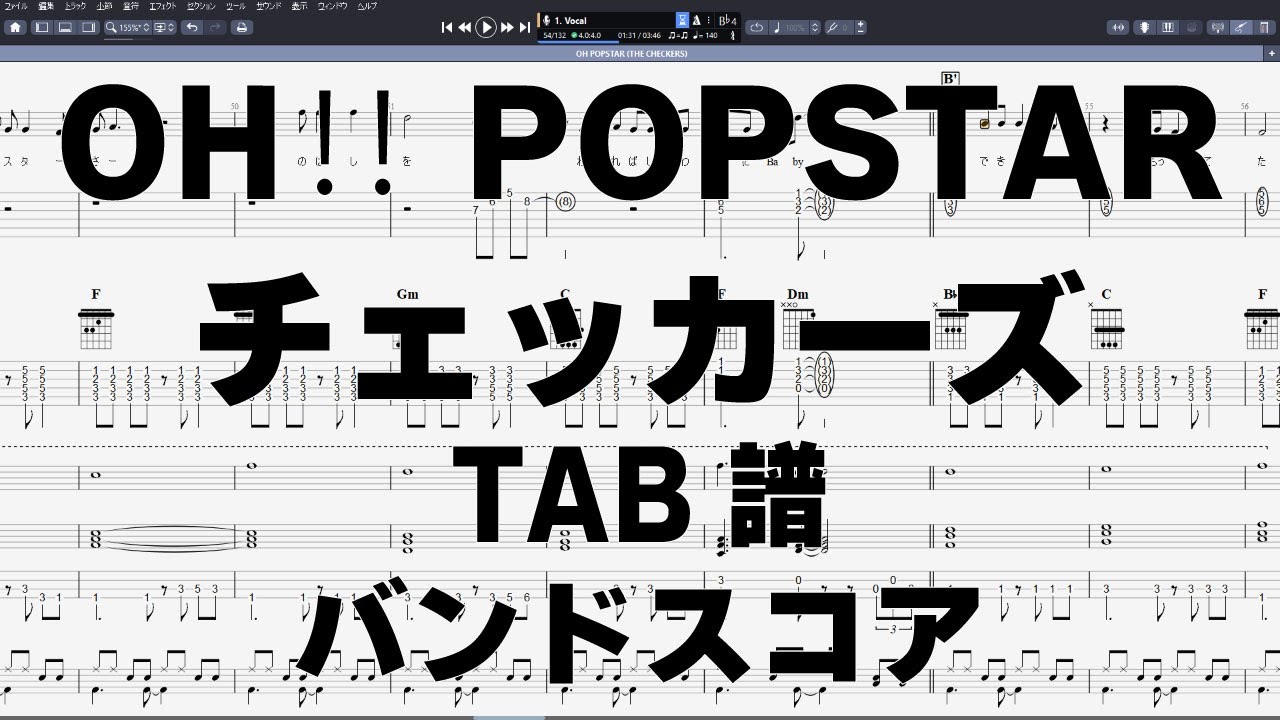
Task: Add a new tab with plus button
Action: tap(1271, 53)
